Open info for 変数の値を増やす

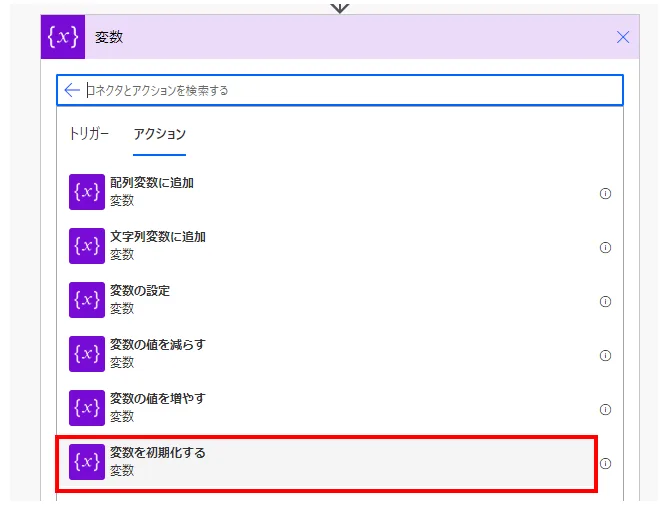click(x=605, y=410)
